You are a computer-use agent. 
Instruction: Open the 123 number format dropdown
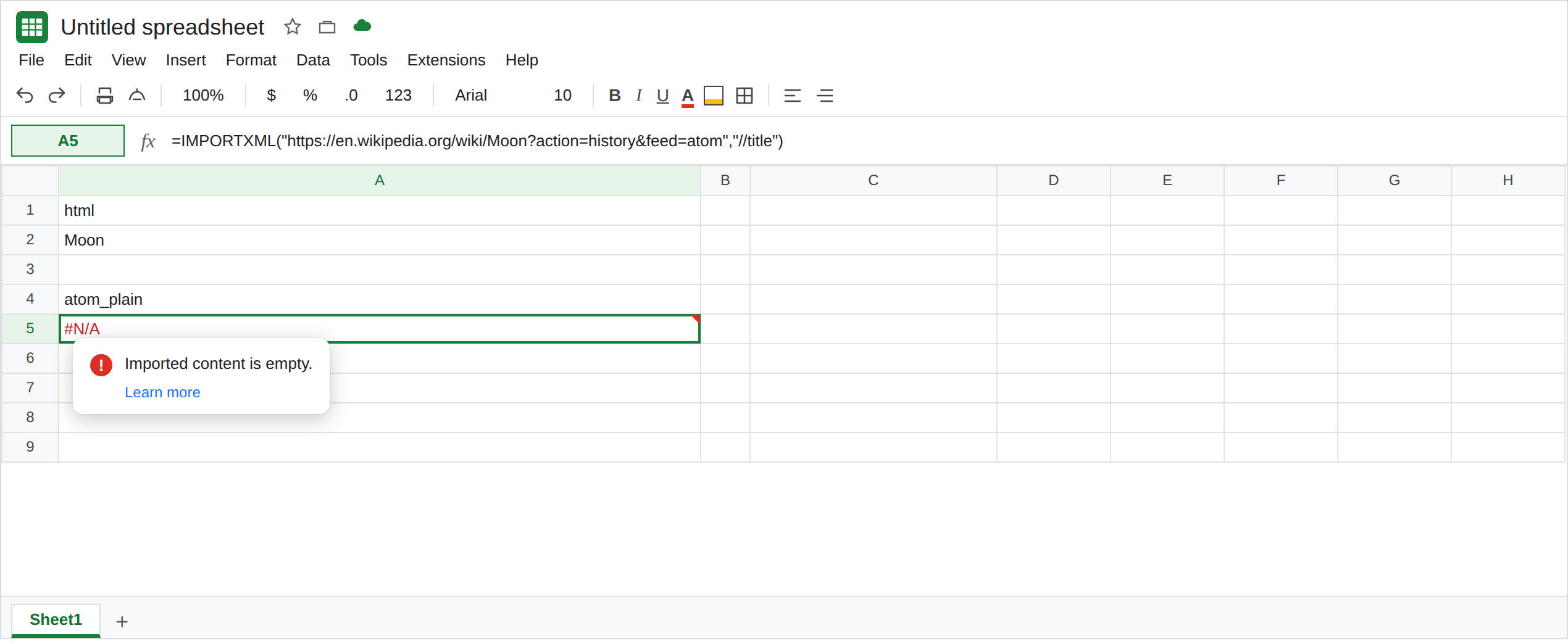point(398,95)
